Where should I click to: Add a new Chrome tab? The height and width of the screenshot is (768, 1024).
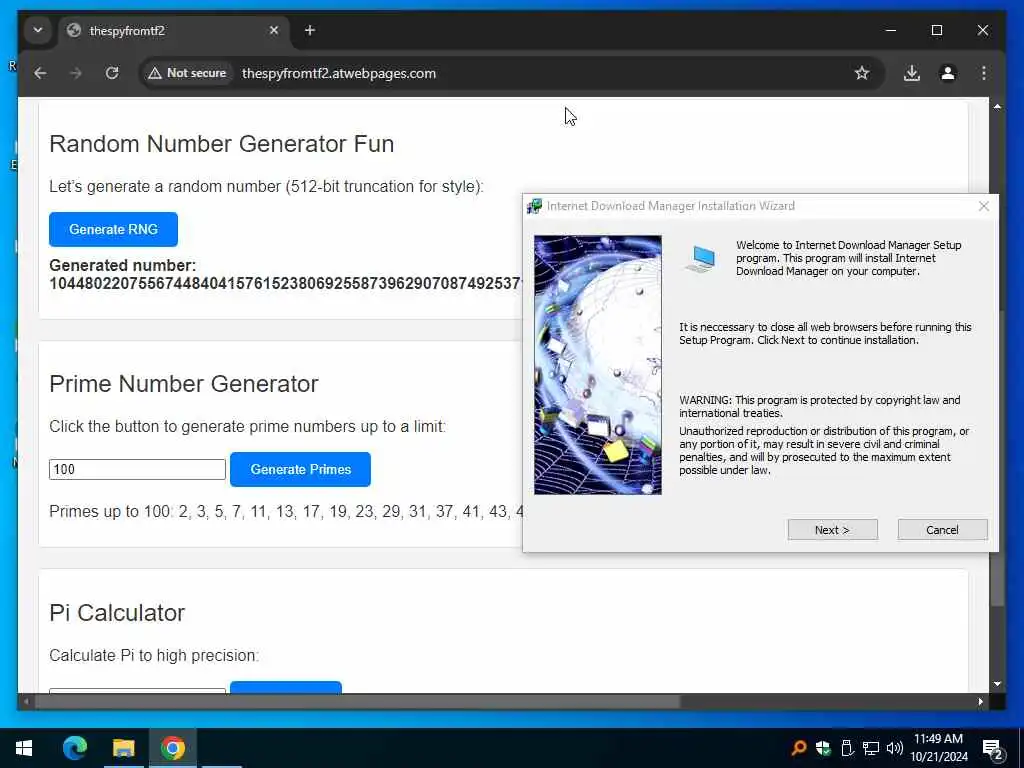310,30
